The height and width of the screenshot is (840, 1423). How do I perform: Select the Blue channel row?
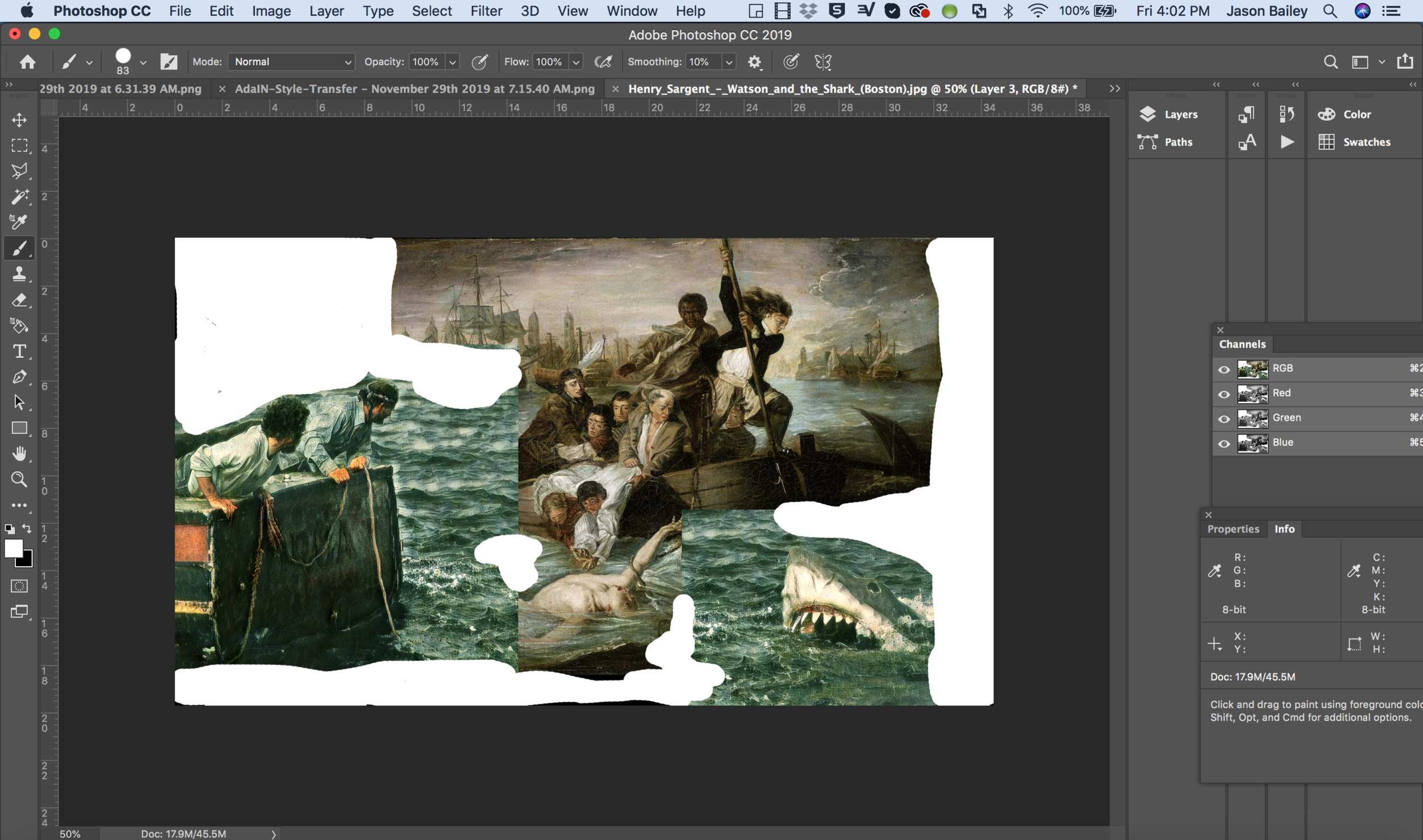[1318, 443]
